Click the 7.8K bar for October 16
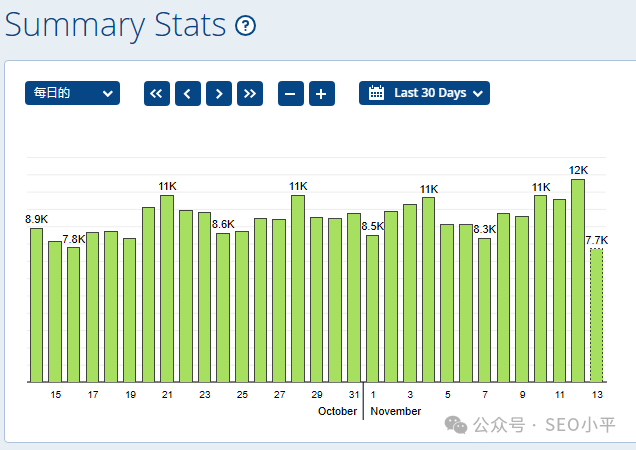Screen dimensions: 636x450 coord(73,315)
